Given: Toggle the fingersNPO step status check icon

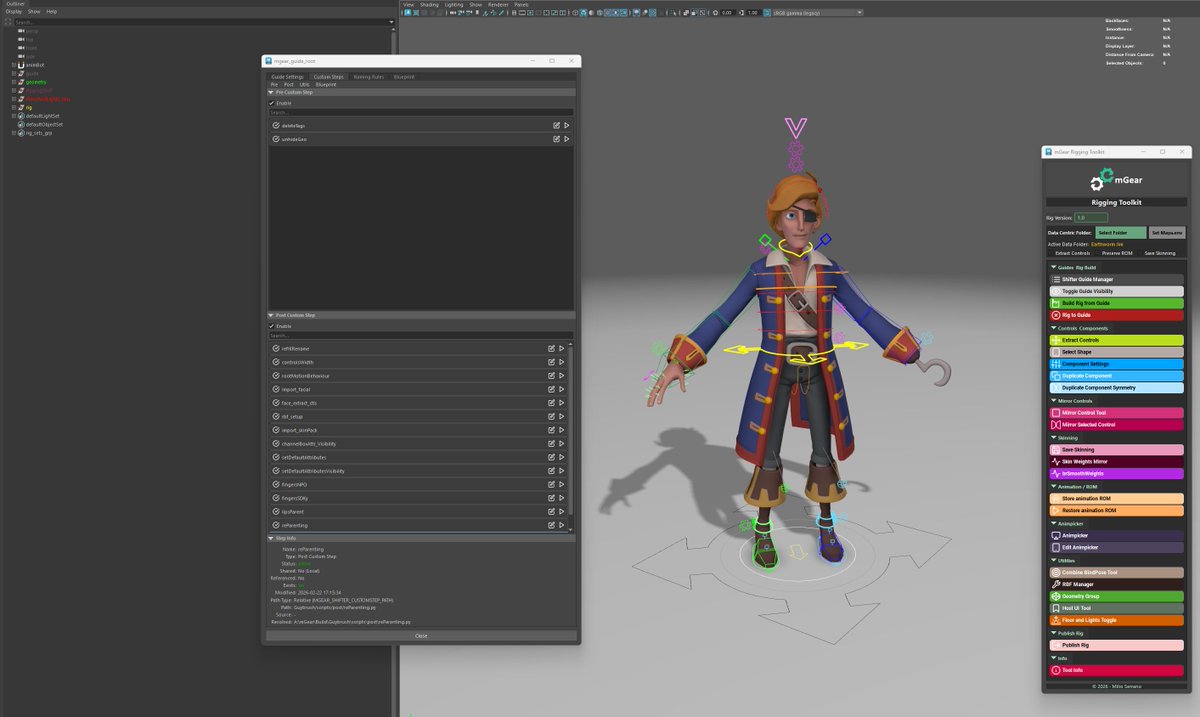Looking at the screenshot, I should pyautogui.click(x=276, y=484).
